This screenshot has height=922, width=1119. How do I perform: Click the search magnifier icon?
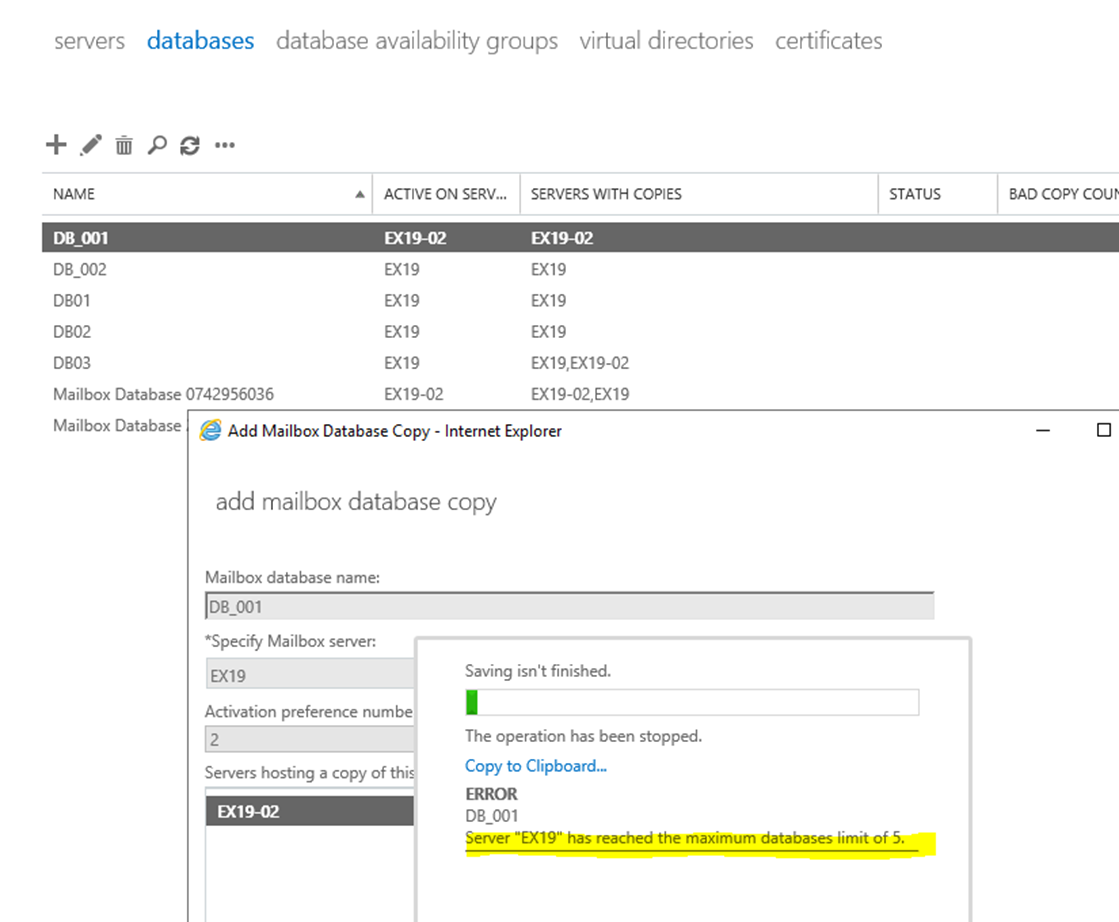(157, 145)
